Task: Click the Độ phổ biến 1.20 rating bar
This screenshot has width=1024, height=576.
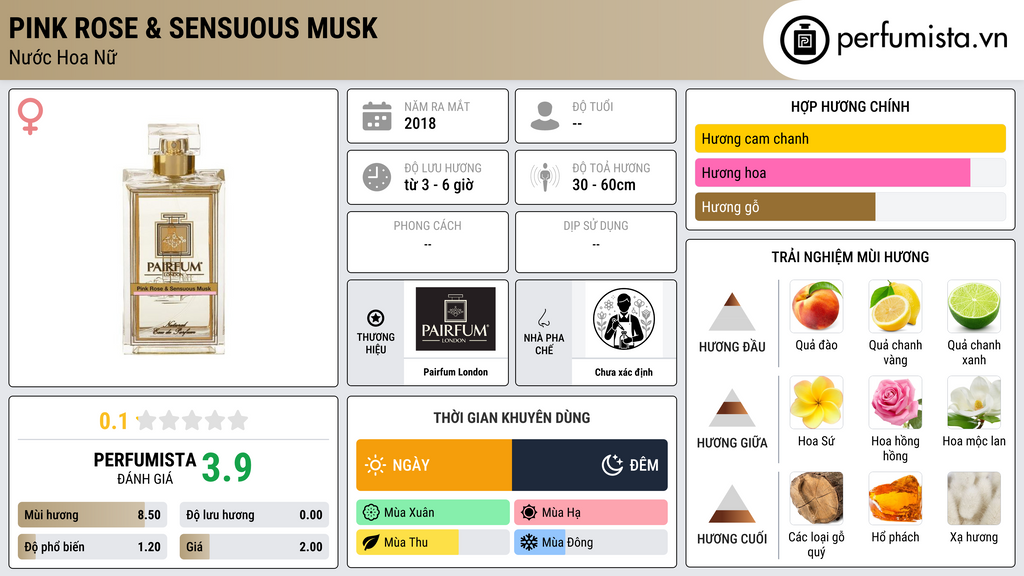Action: click(92, 547)
